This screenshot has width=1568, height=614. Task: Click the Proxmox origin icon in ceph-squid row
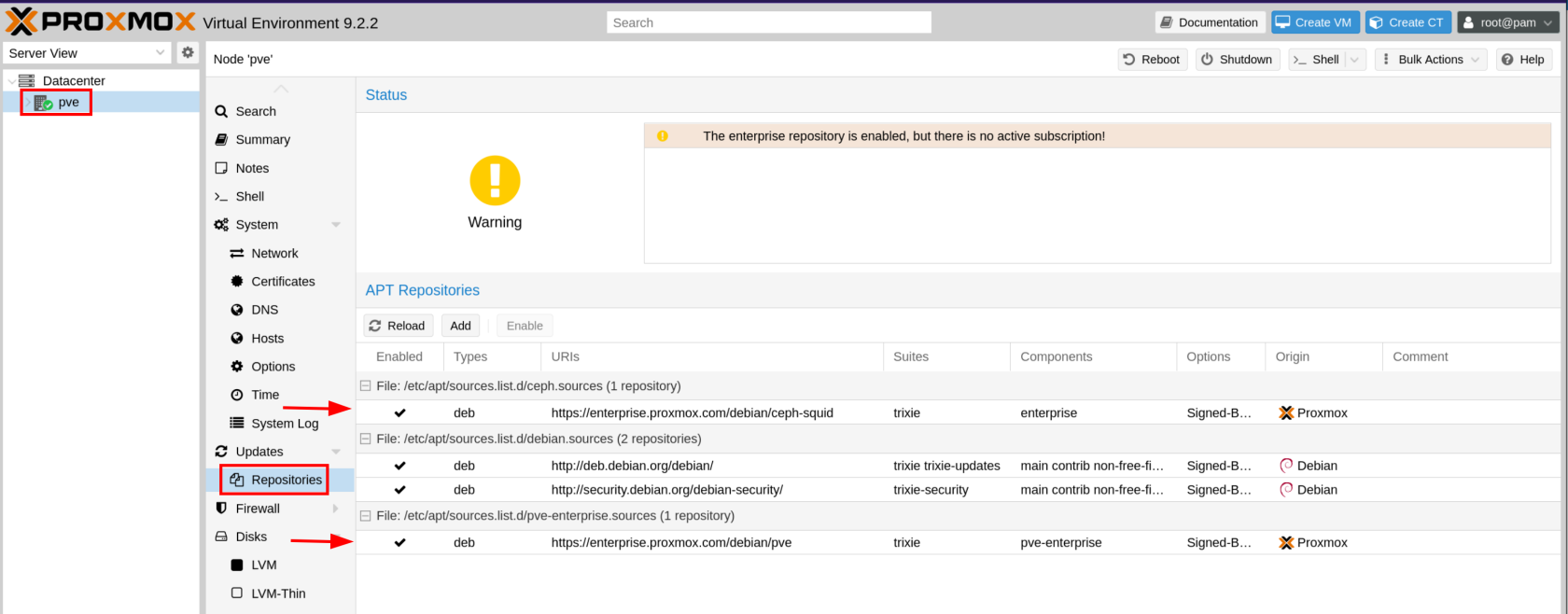coord(1286,413)
